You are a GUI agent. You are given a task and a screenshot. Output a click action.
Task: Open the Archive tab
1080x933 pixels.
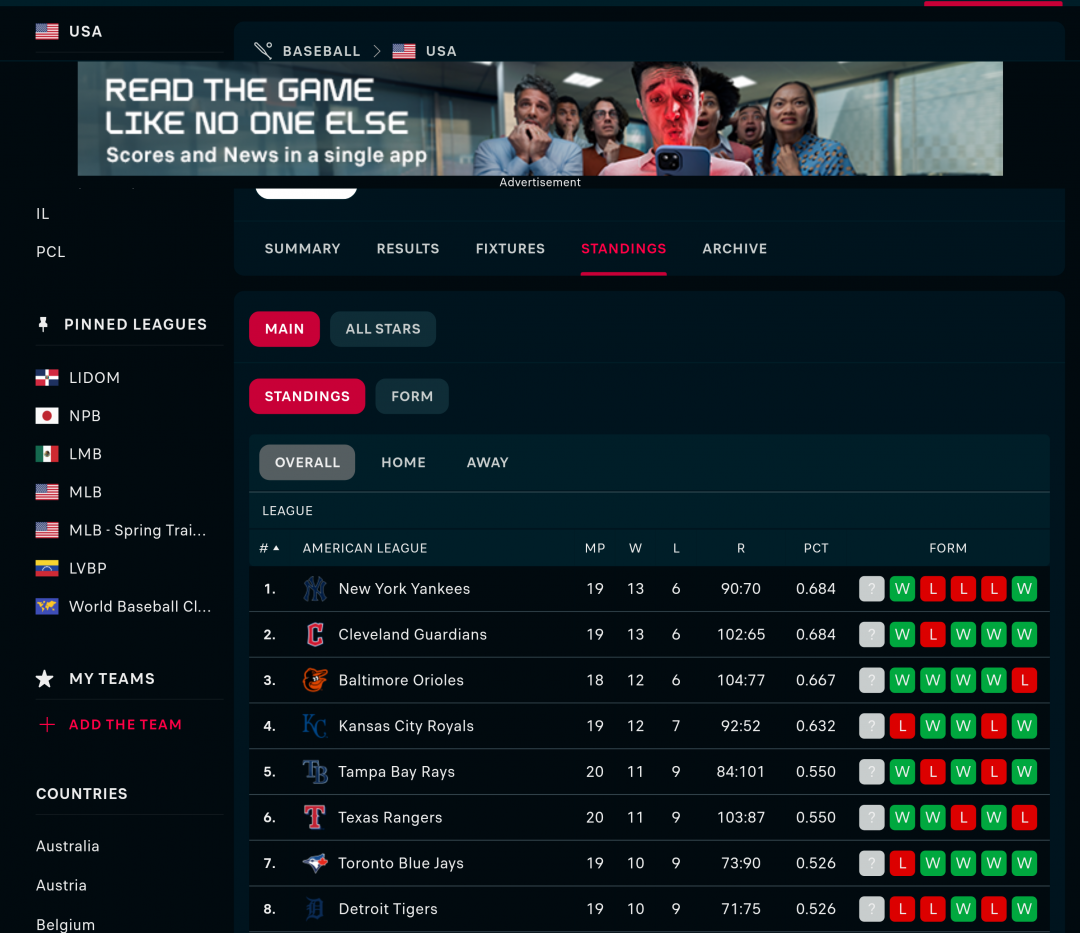click(734, 248)
